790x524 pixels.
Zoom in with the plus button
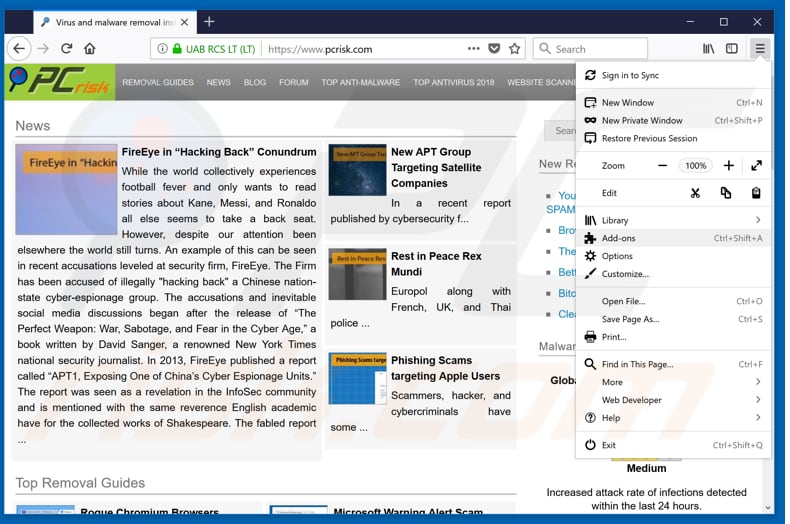click(728, 166)
